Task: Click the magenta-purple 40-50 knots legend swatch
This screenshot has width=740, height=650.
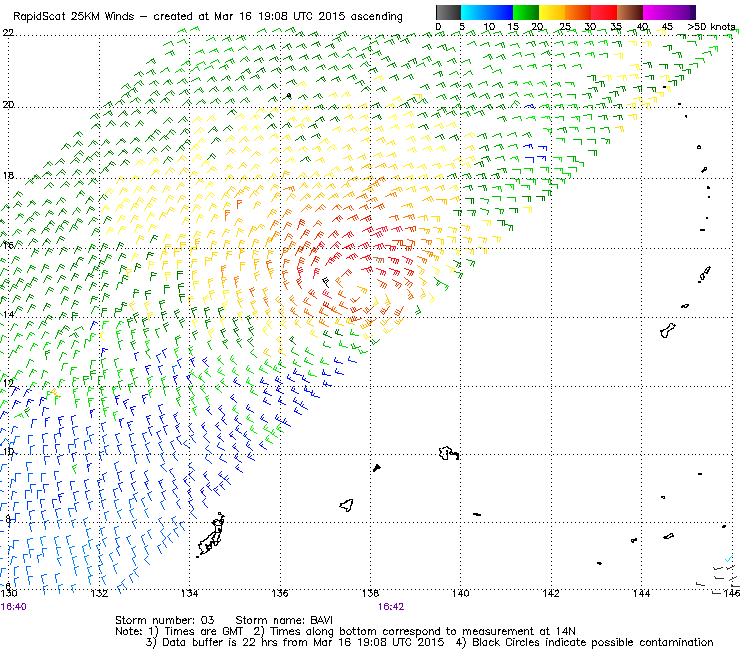Action: coord(669,12)
